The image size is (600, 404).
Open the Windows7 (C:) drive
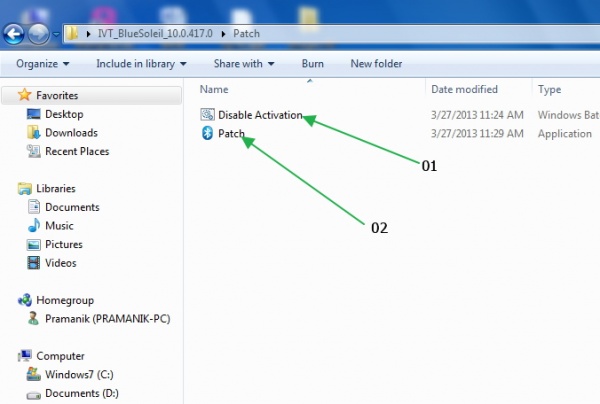tap(79, 375)
